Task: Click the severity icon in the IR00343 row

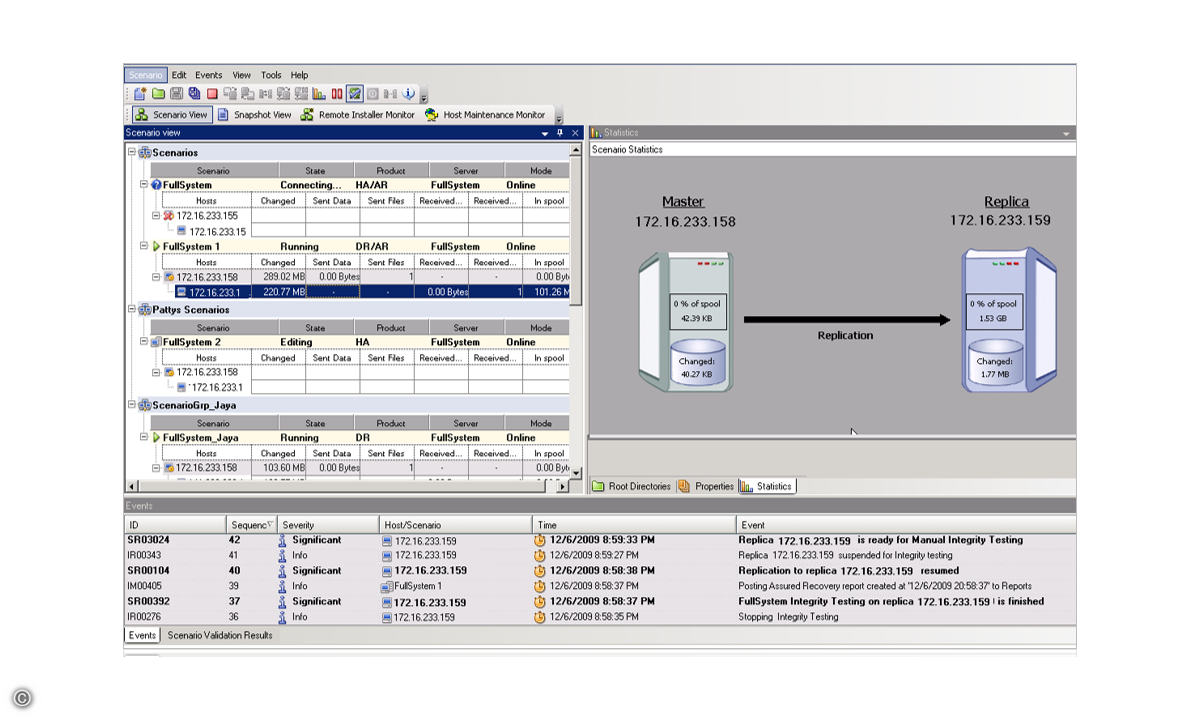Action: [x=283, y=555]
